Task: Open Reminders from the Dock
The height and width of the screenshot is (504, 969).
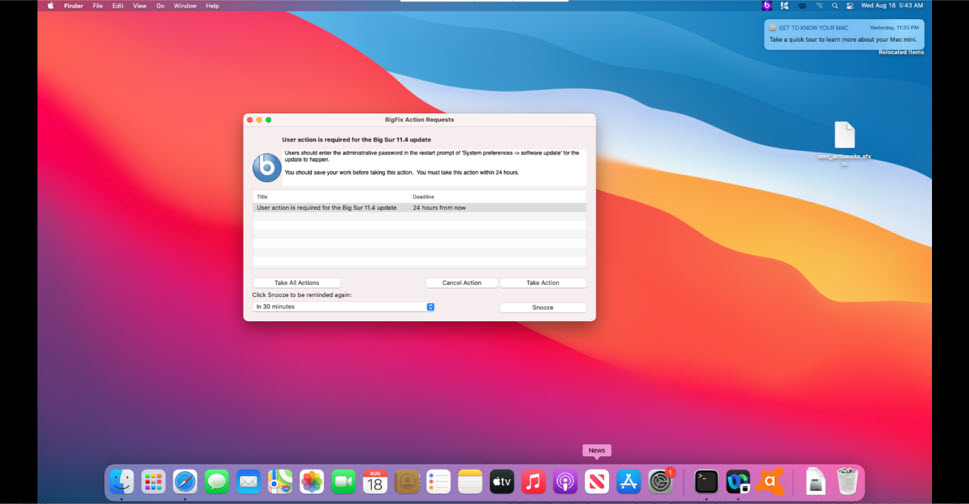Action: (x=439, y=482)
